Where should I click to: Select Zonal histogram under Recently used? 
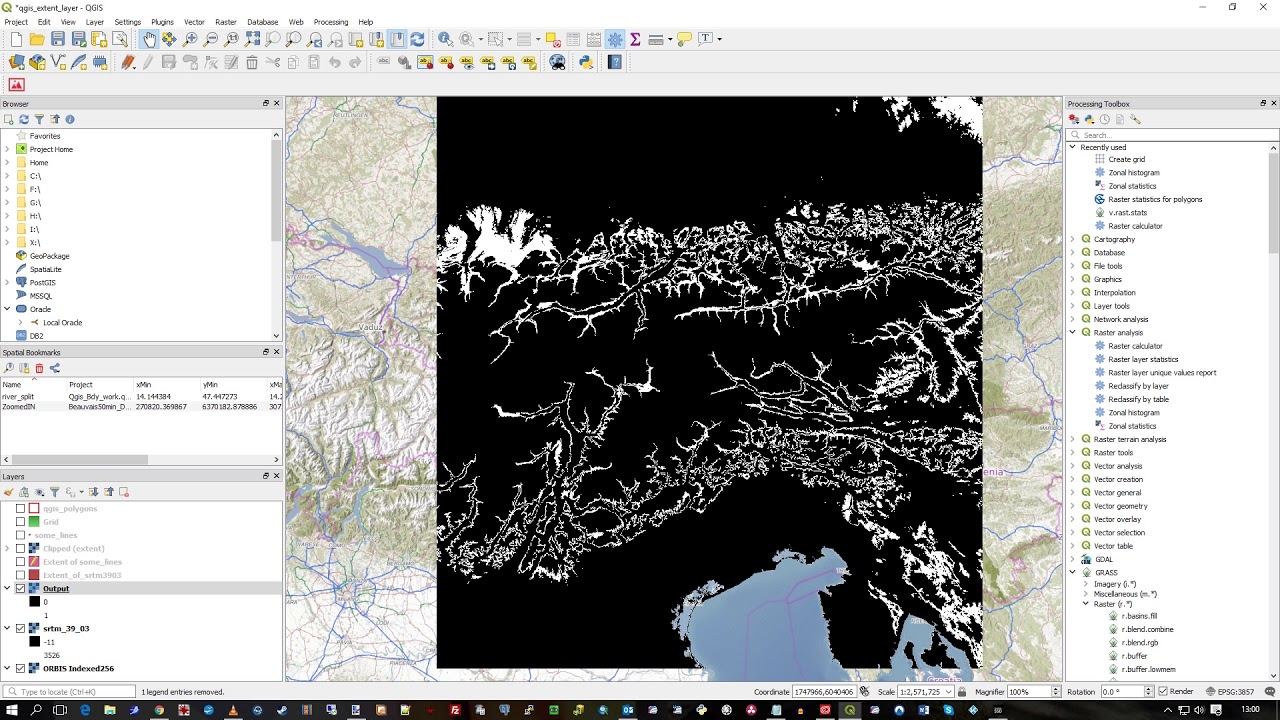click(1134, 172)
